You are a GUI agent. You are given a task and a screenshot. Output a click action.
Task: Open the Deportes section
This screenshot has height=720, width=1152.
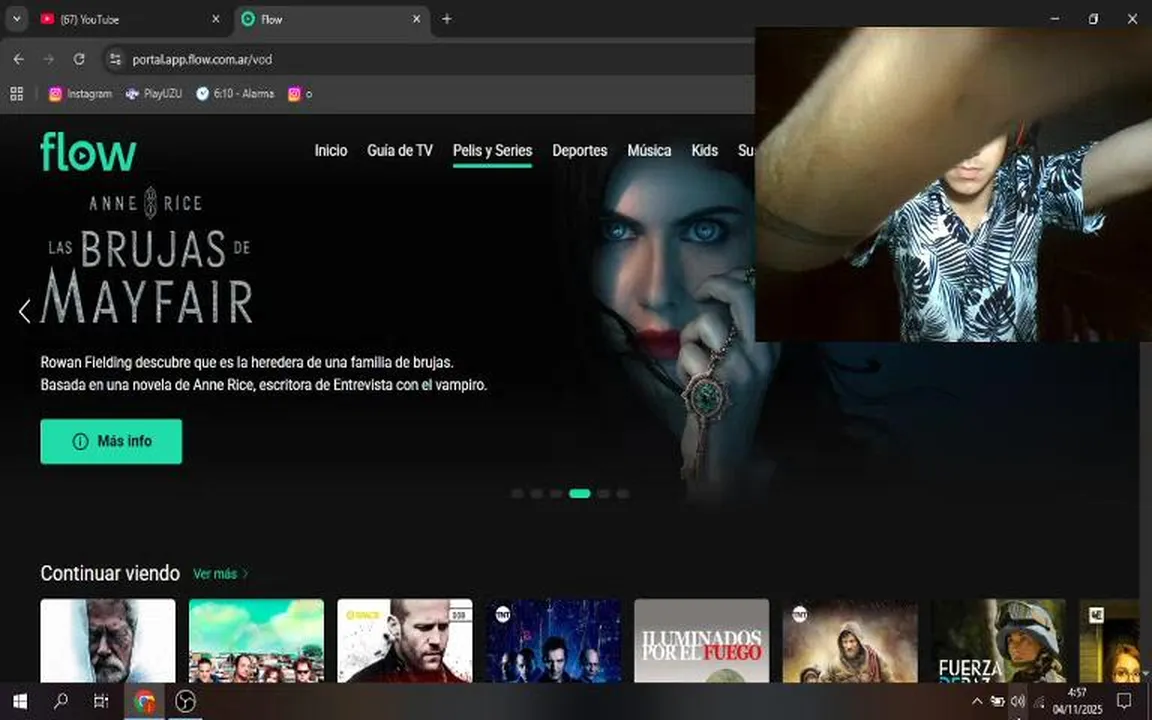click(580, 151)
